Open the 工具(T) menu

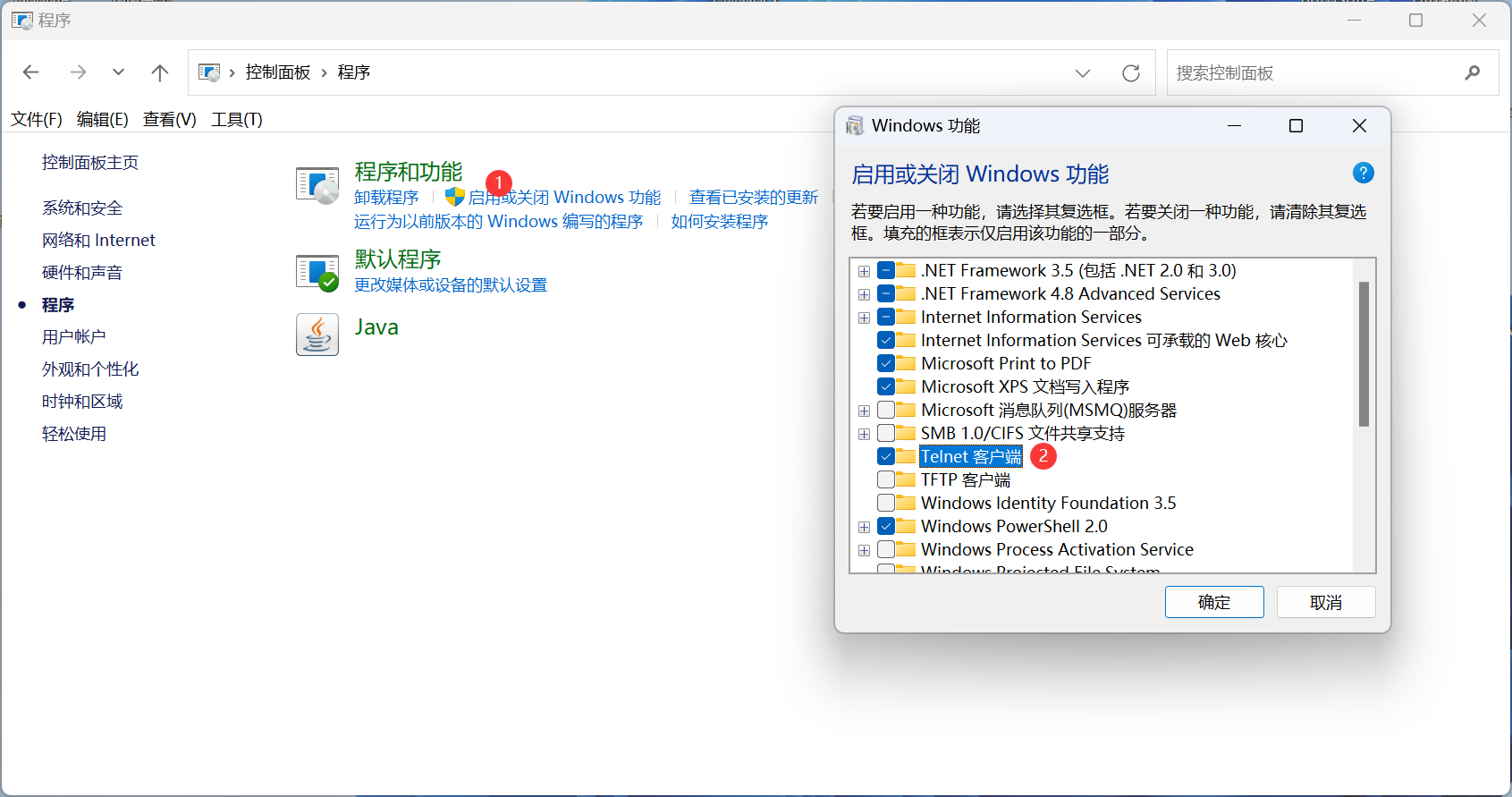[237, 119]
